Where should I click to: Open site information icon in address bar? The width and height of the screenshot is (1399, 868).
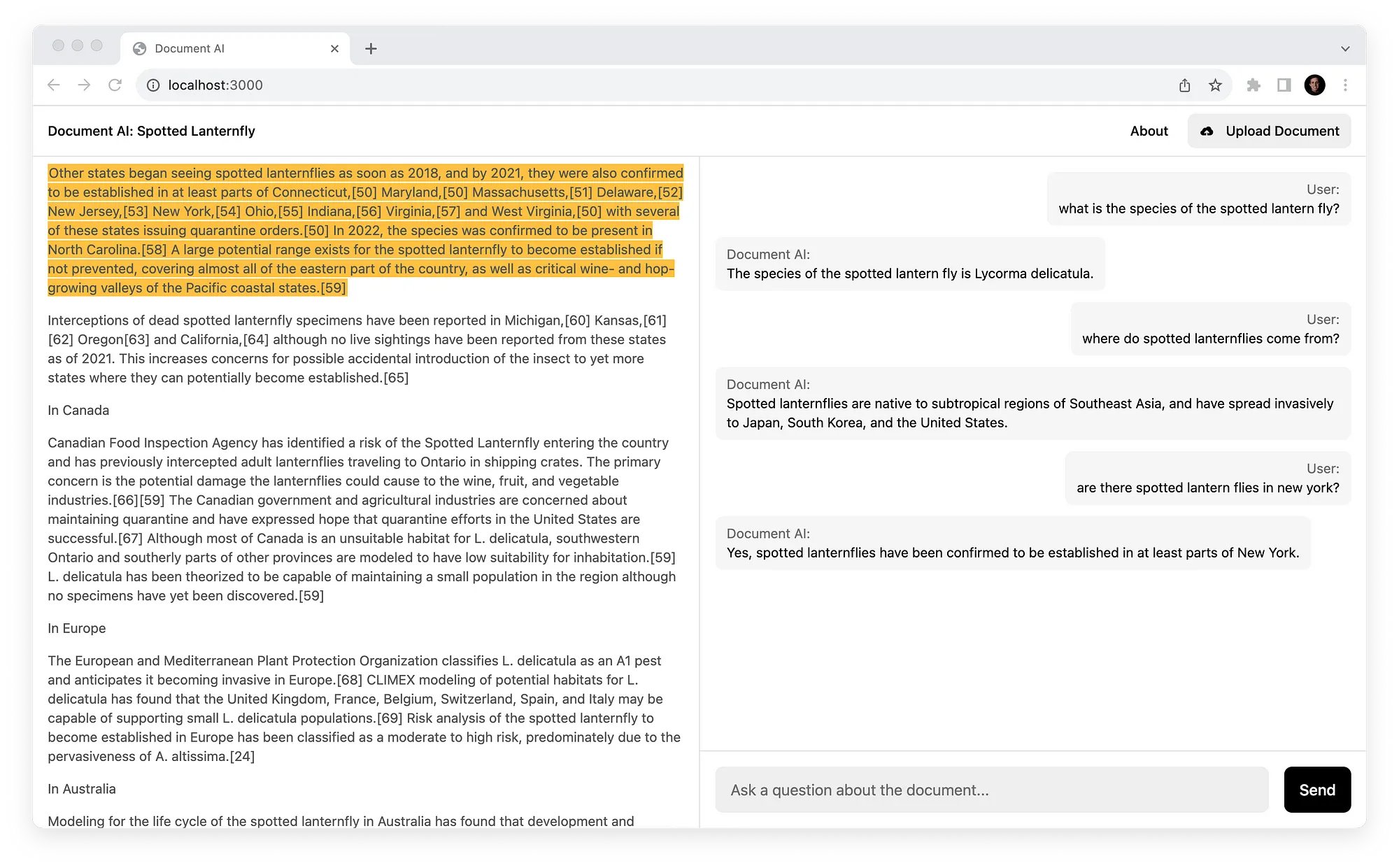pyautogui.click(x=152, y=85)
